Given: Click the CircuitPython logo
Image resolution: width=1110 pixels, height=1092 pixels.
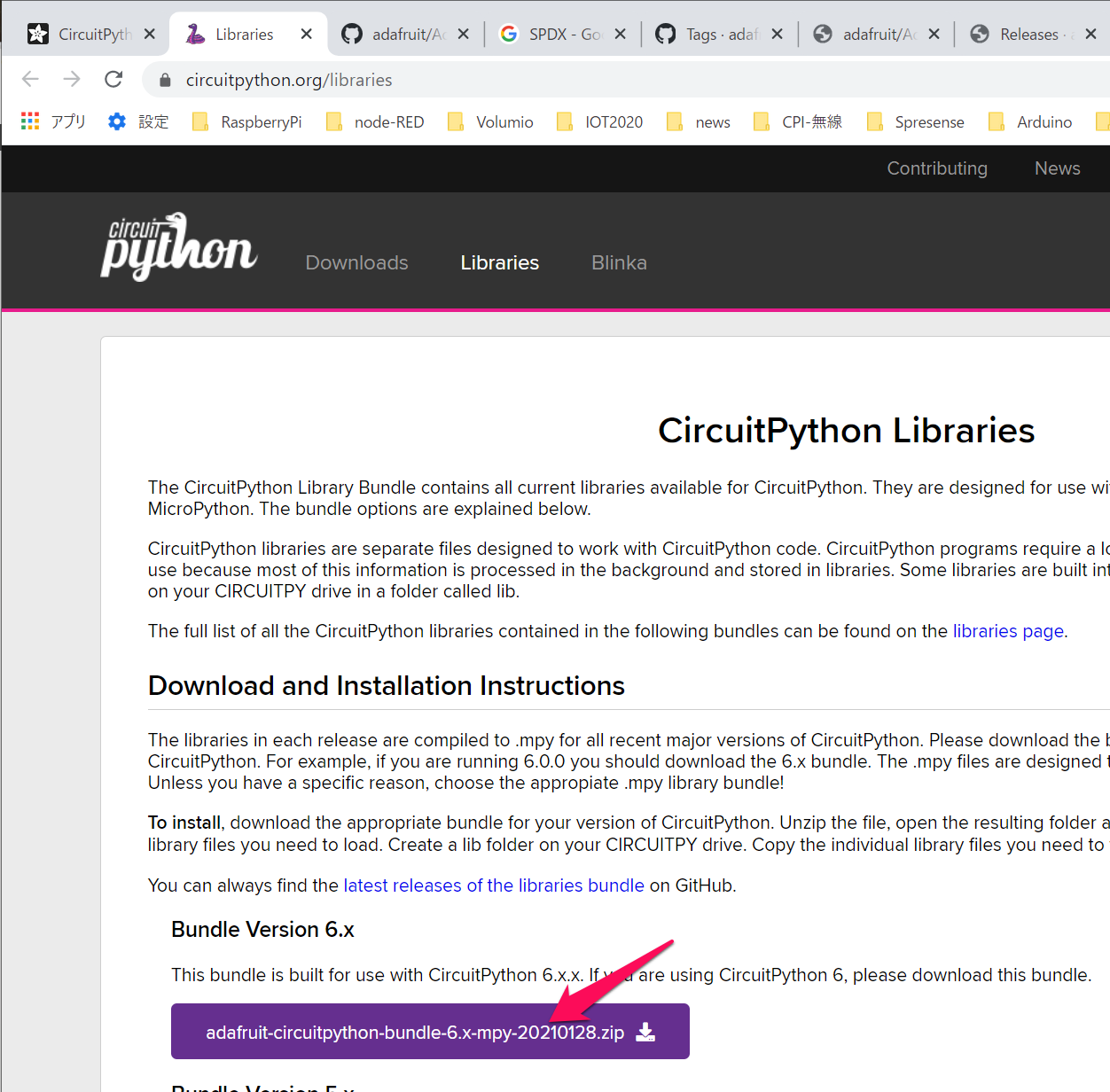Looking at the screenshot, I should [x=178, y=246].
